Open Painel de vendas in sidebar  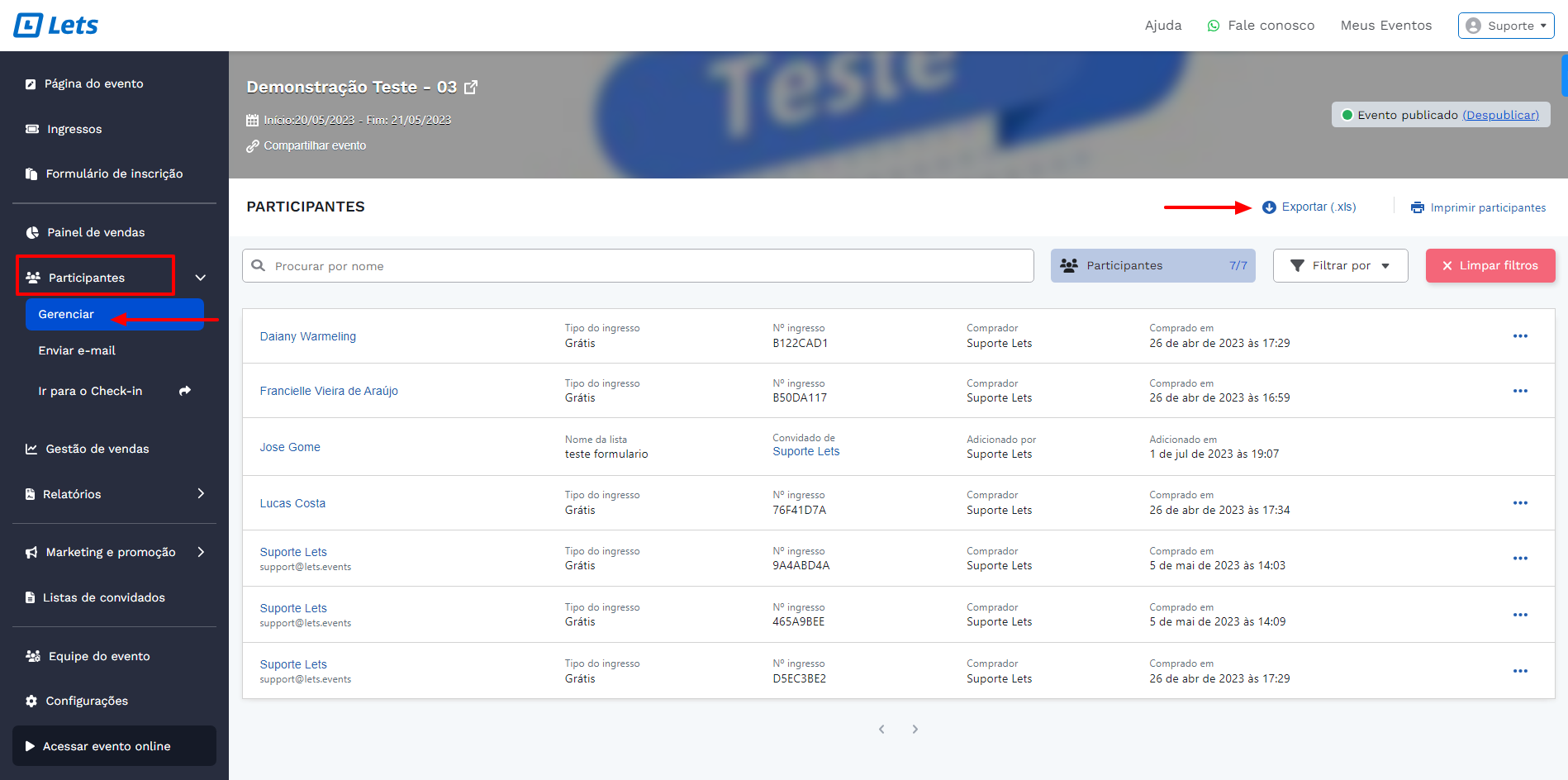click(96, 232)
